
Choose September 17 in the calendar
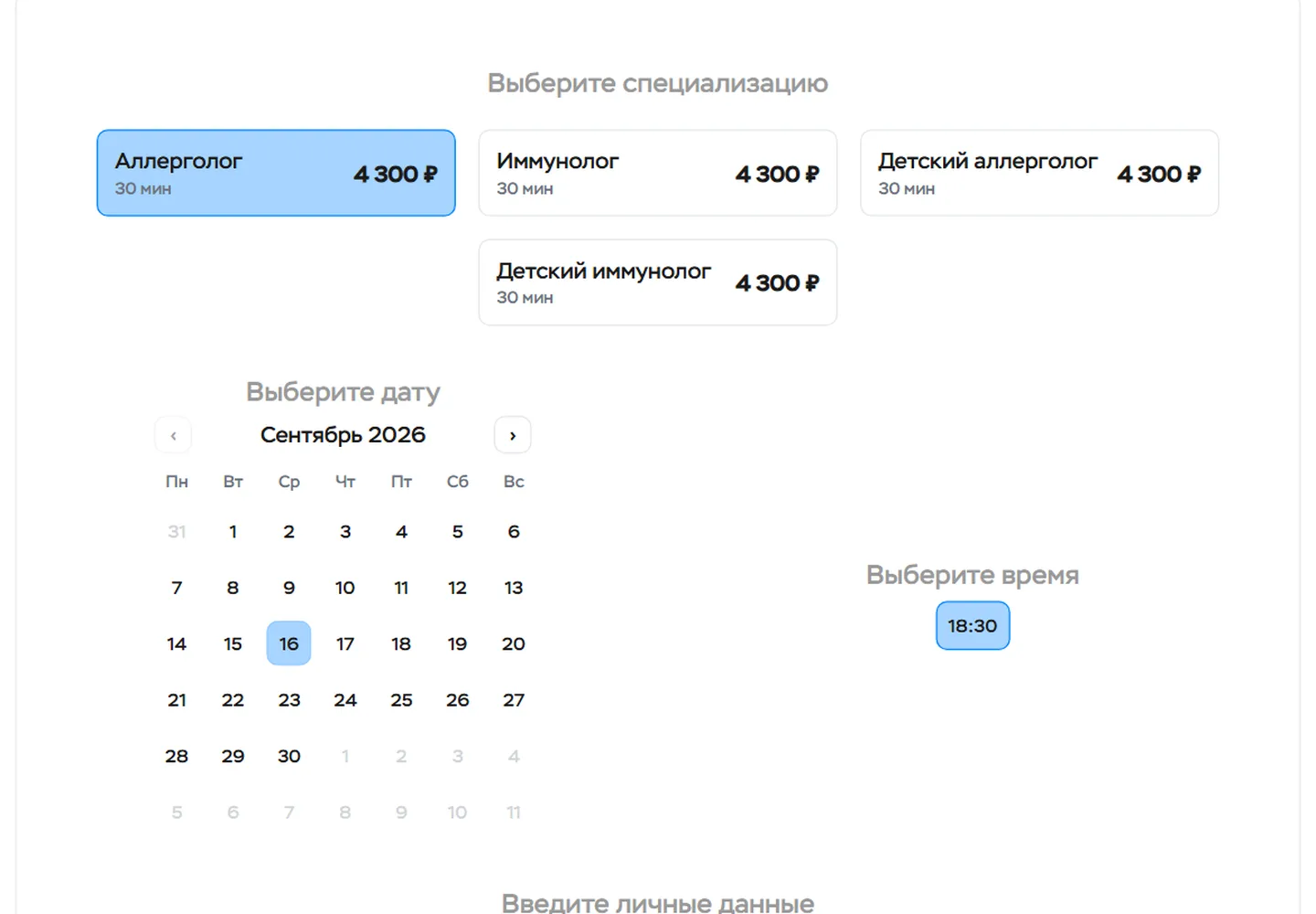(x=345, y=643)
